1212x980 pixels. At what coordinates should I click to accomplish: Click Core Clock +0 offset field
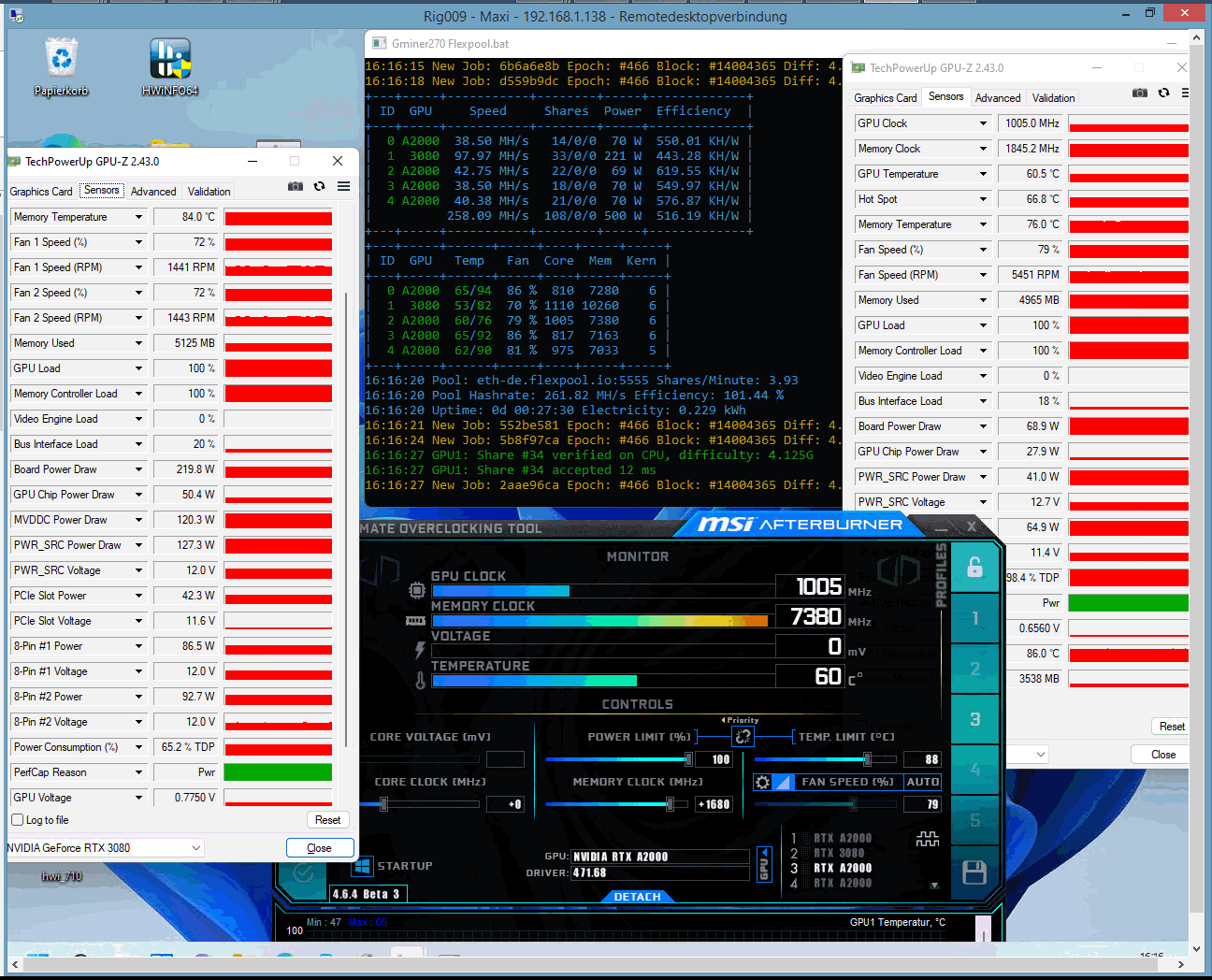pos(505,804)
